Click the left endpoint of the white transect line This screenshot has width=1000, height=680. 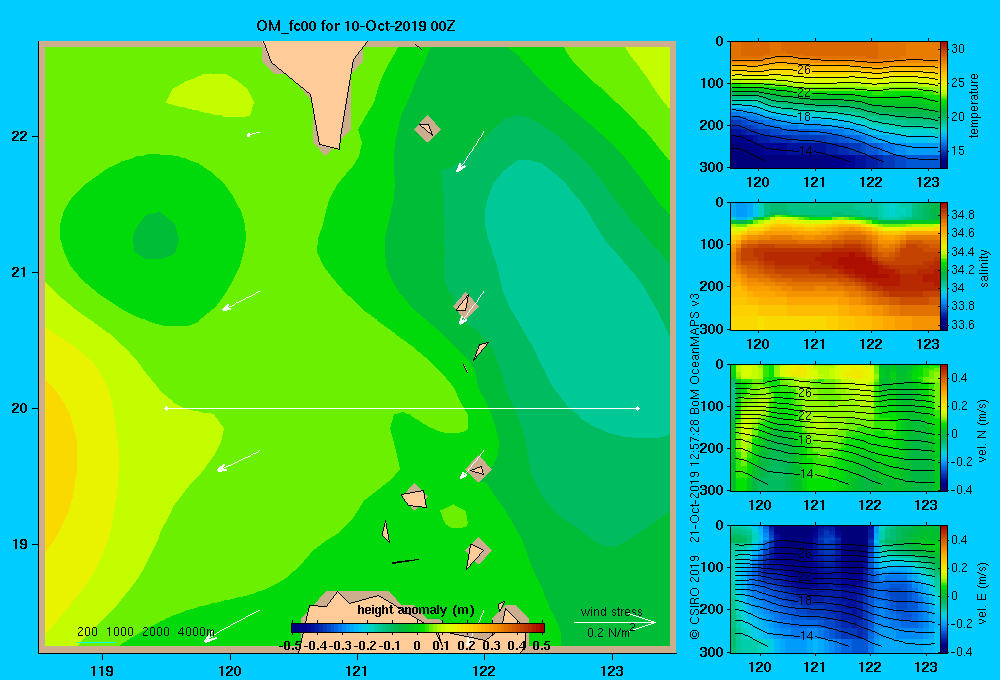tap(166, 408)
